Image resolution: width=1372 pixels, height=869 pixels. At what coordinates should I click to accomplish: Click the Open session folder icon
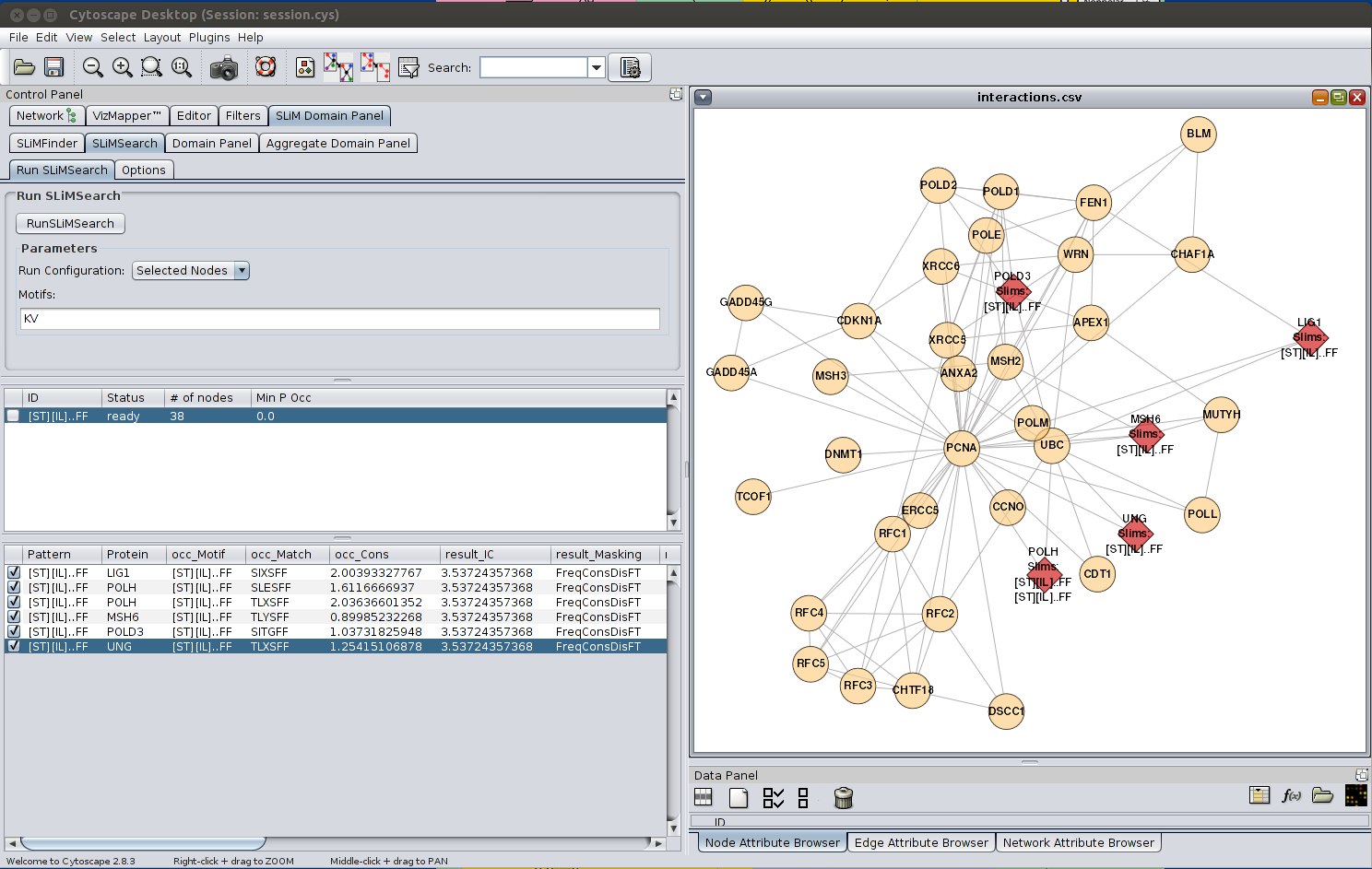click(x=25, y=67)
